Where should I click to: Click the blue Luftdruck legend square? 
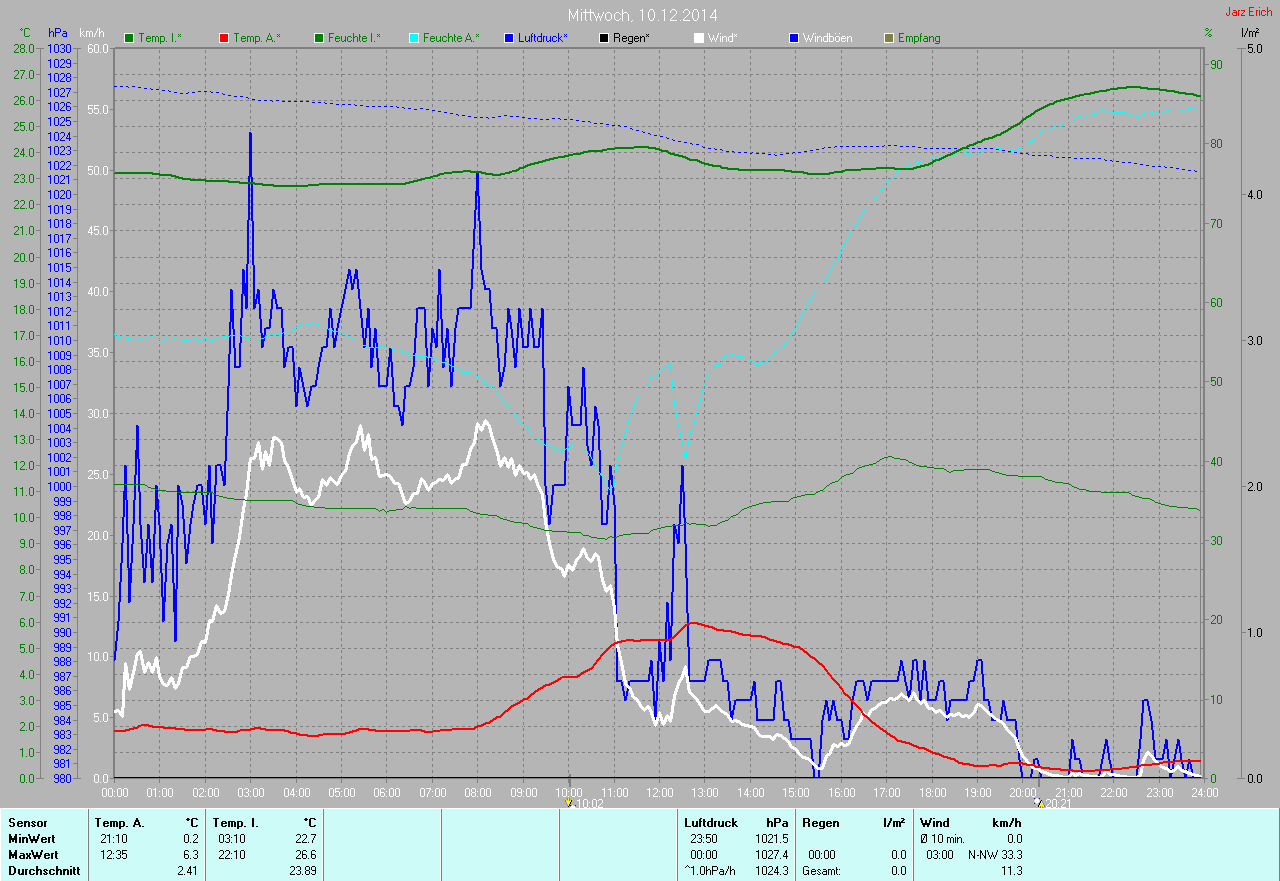click(509, 38)
